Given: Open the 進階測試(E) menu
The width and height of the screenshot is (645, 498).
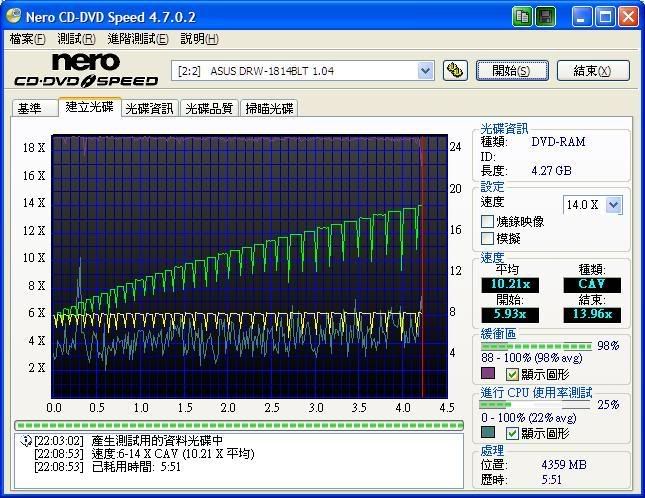Looking at the screenshot, I should (138, 39).
